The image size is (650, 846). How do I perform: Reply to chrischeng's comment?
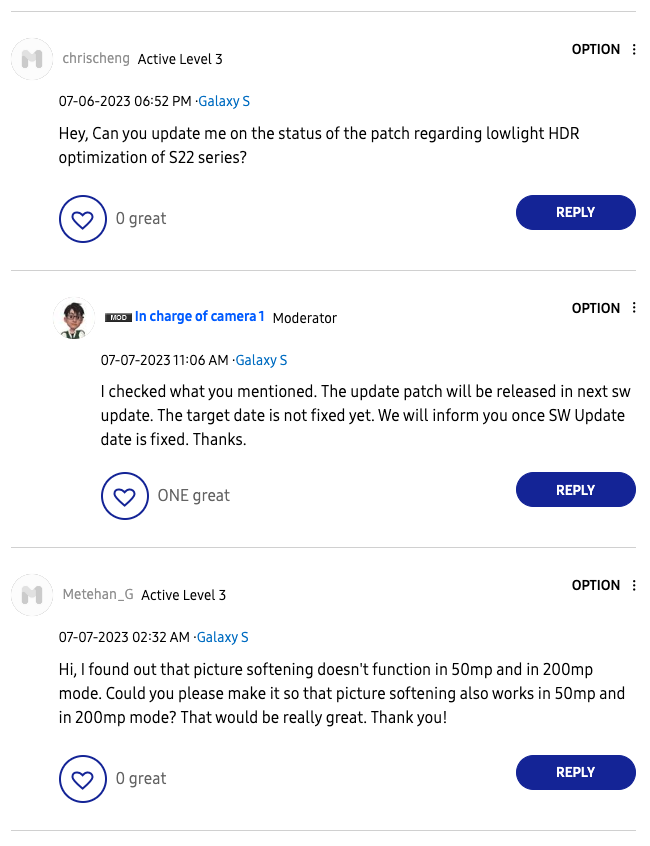[x=575, y=213]
